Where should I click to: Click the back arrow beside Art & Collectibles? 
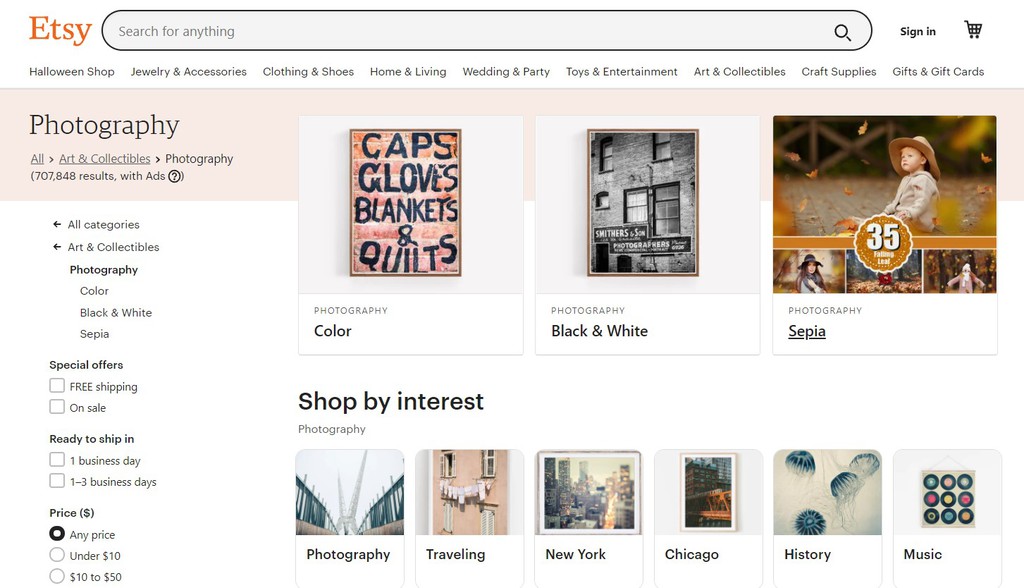[57, 247]
